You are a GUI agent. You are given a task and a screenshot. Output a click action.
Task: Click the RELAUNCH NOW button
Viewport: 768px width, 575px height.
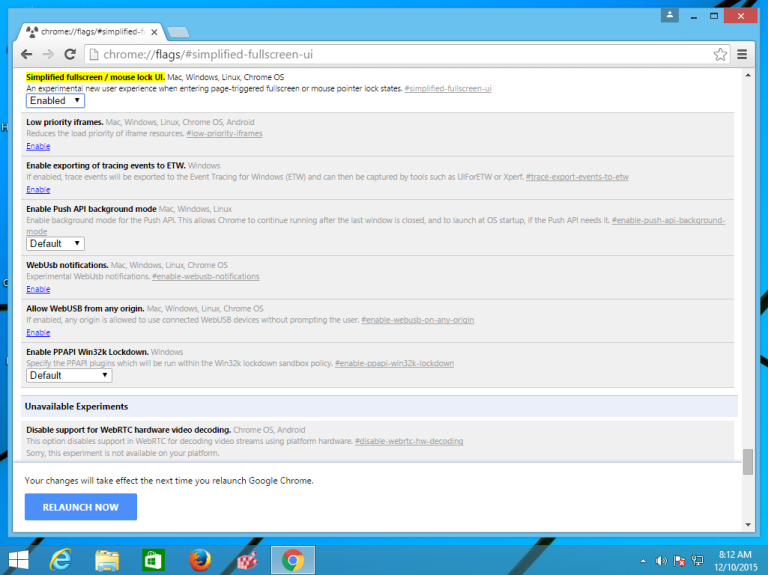pyautogui.click(x=81, y=507)
